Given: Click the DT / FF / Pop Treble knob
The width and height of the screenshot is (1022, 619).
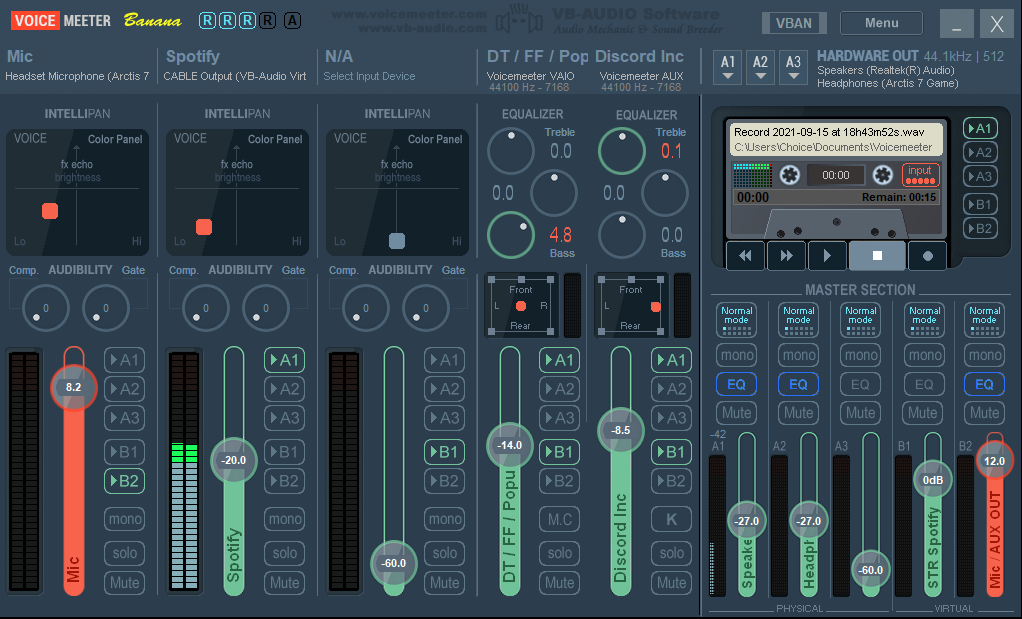Looking at the screenshot, I should coord(511,151).
